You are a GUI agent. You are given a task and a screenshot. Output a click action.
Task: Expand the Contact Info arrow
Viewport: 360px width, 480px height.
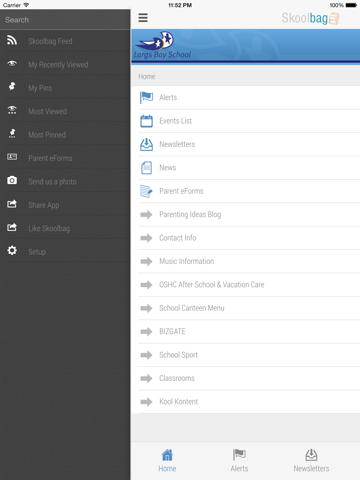point(146,238)
